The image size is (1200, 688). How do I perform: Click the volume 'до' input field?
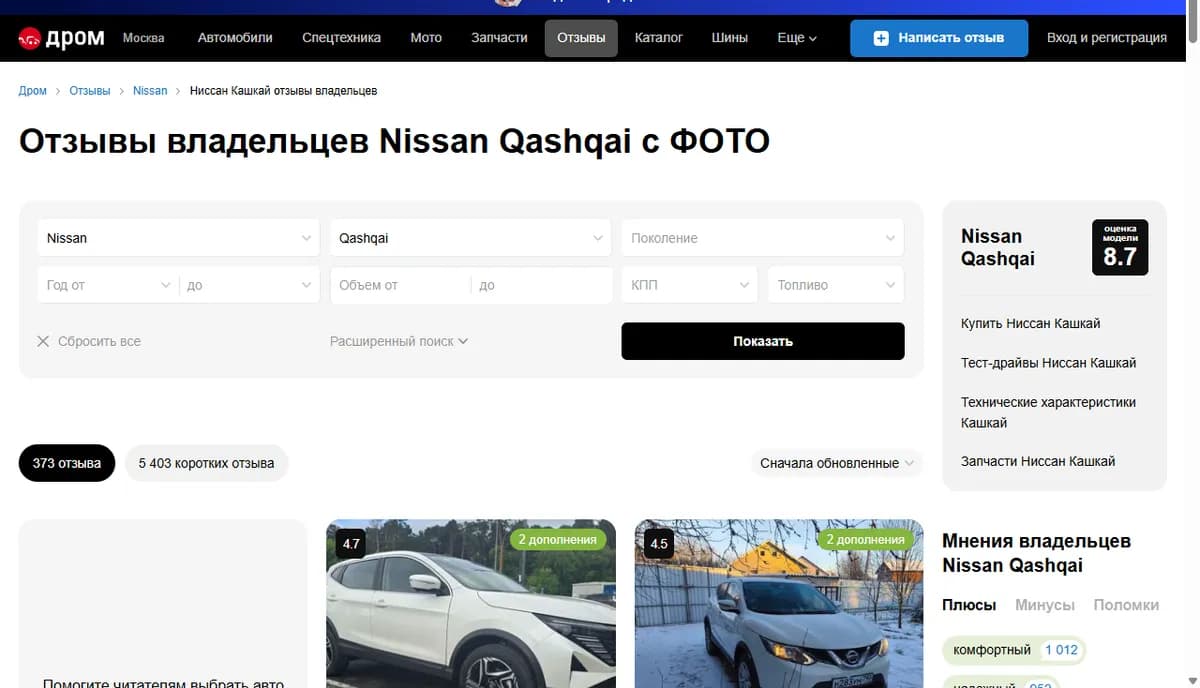point(542,285)
